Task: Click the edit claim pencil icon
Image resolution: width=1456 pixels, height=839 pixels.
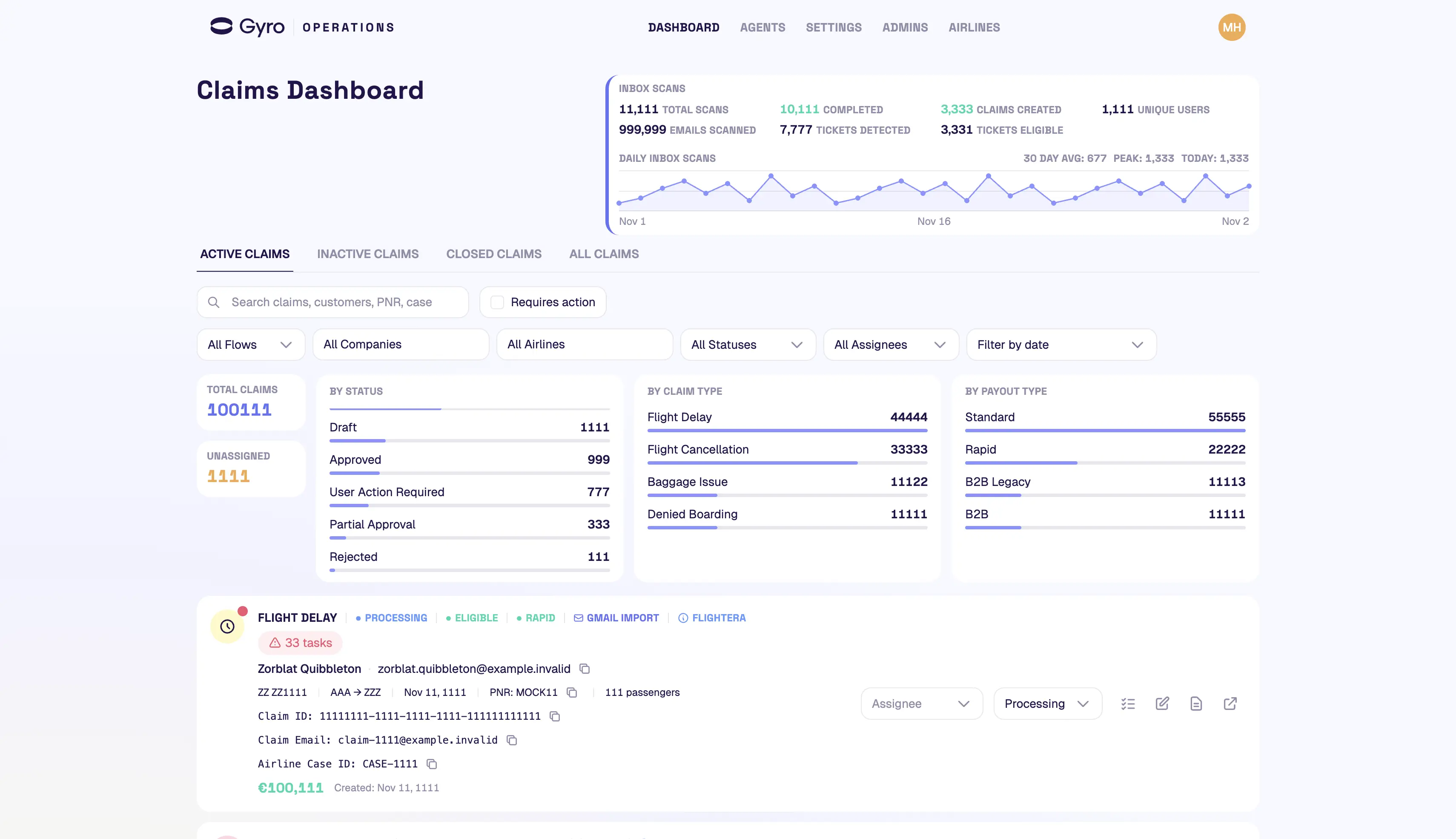Action: click(1162, 704)
